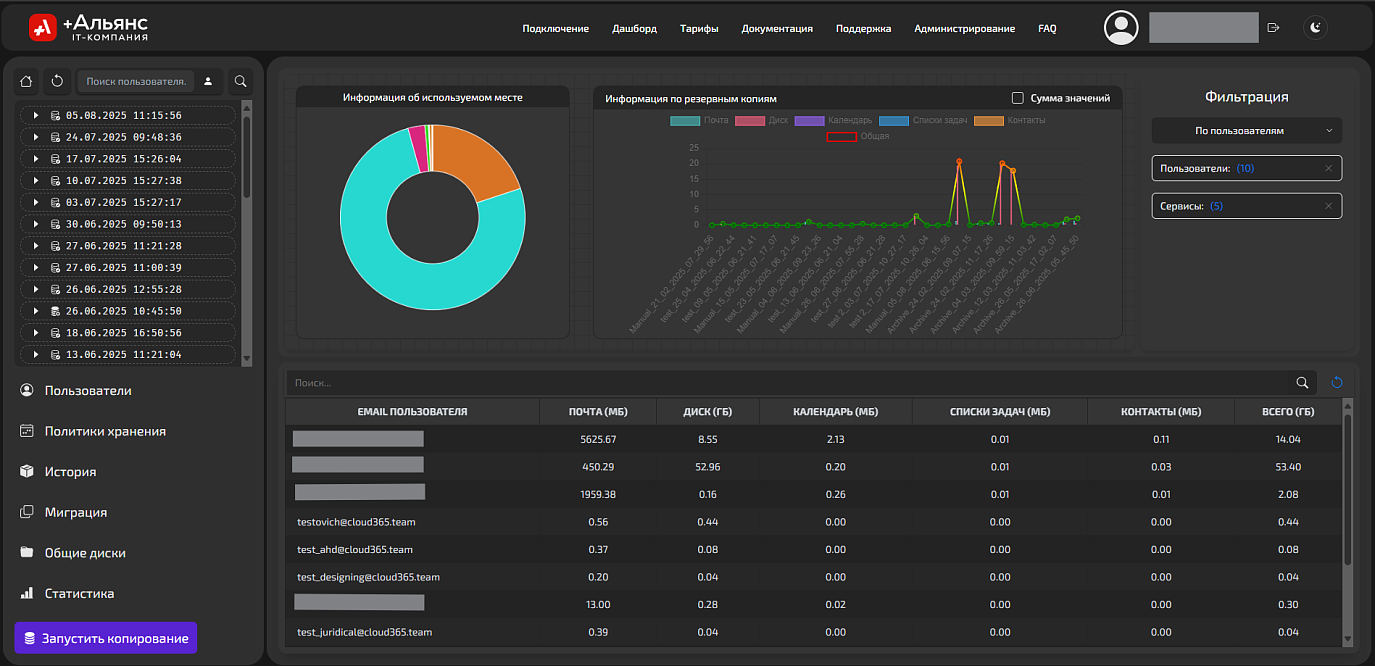Expand the 30.06.2025 09:50:13 backup entry
This screenshot has width=1375, height=666.
(36, 224)
